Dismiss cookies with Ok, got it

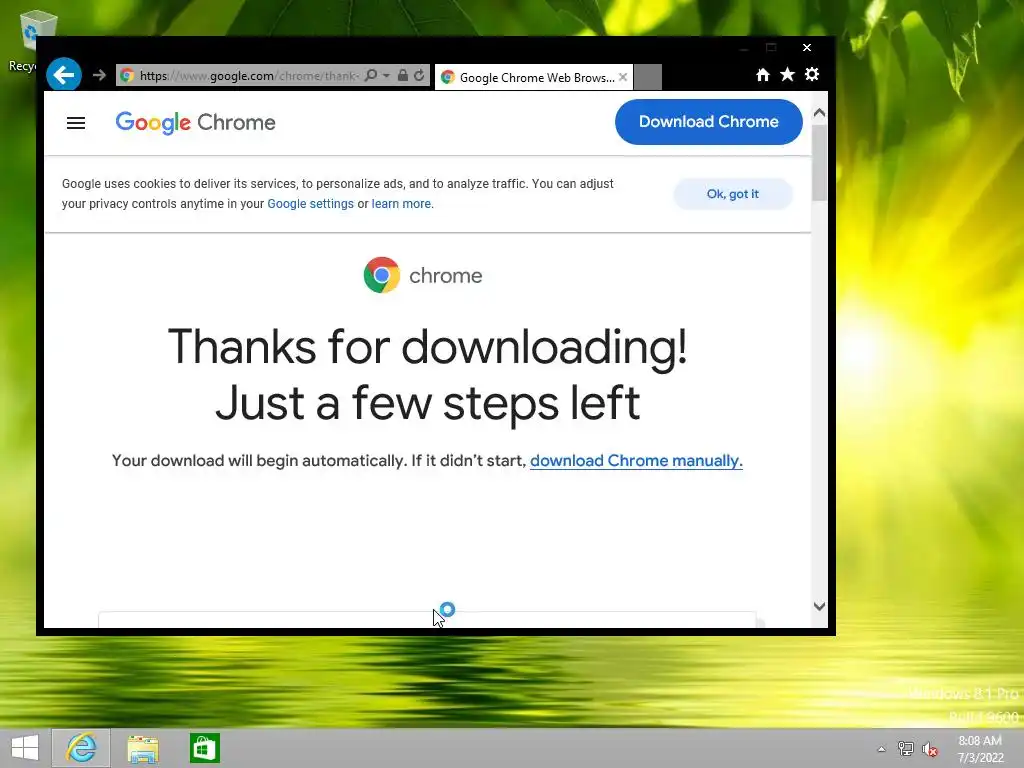pyautogui.click(x=733, y=194)
